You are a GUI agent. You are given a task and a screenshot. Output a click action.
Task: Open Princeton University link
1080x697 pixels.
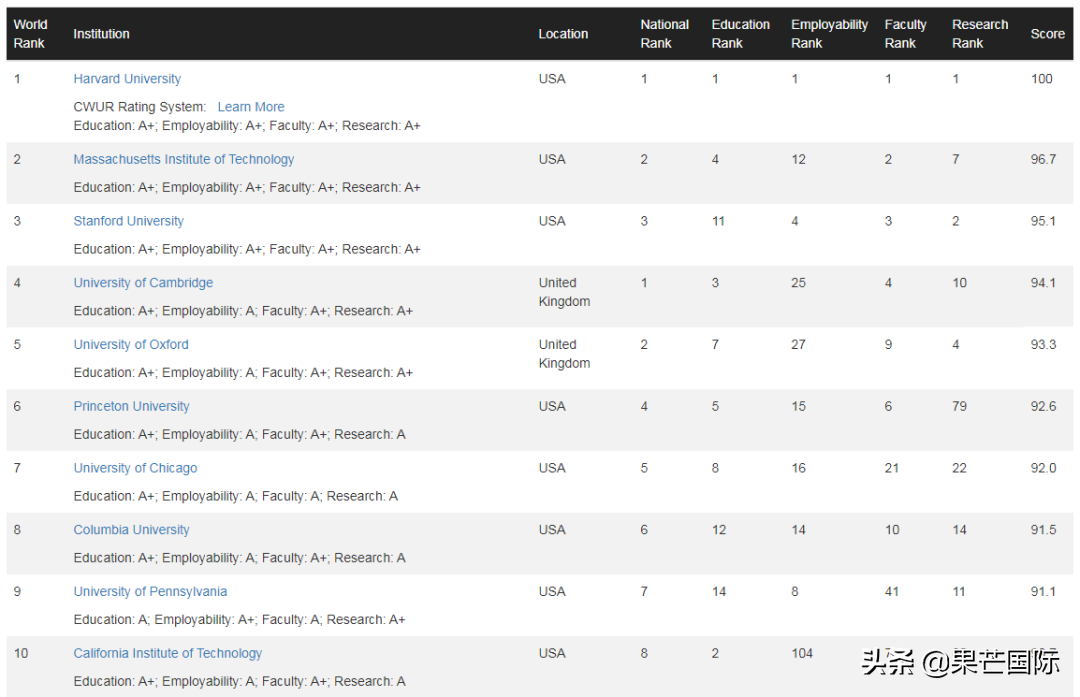[131, 407]
